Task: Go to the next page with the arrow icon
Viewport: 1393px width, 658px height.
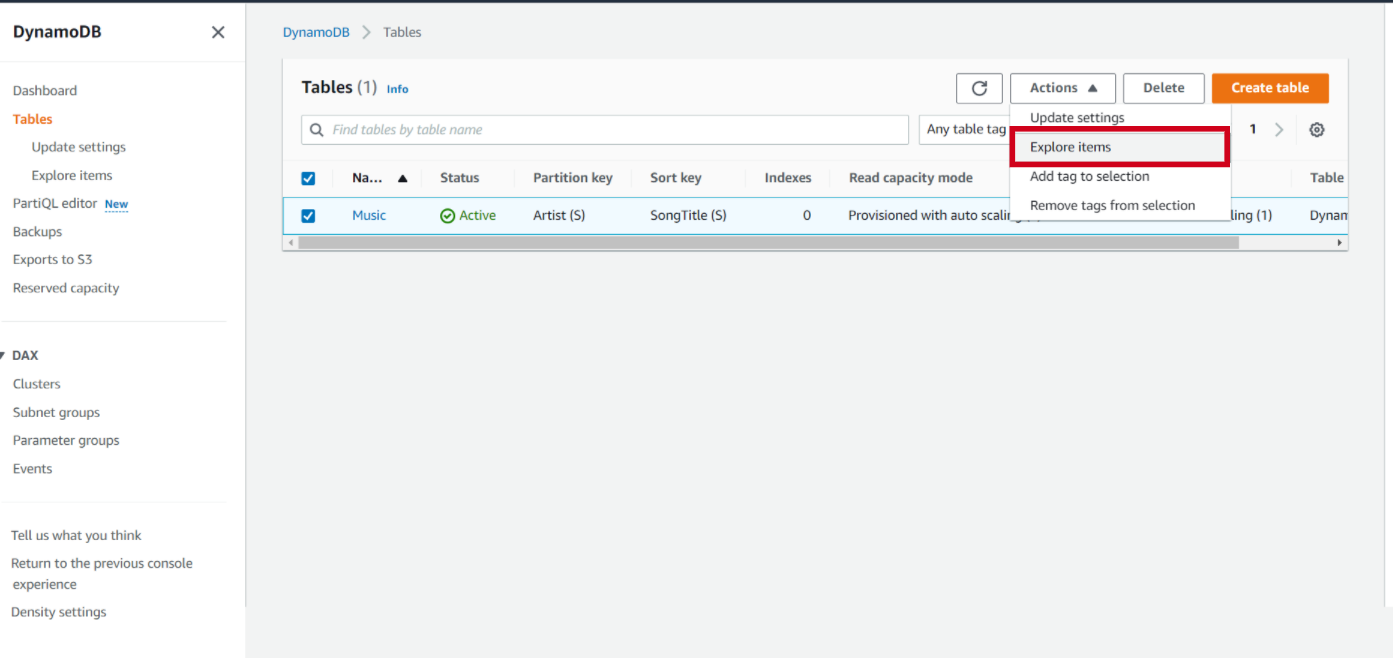Action: coord(1279,130)
